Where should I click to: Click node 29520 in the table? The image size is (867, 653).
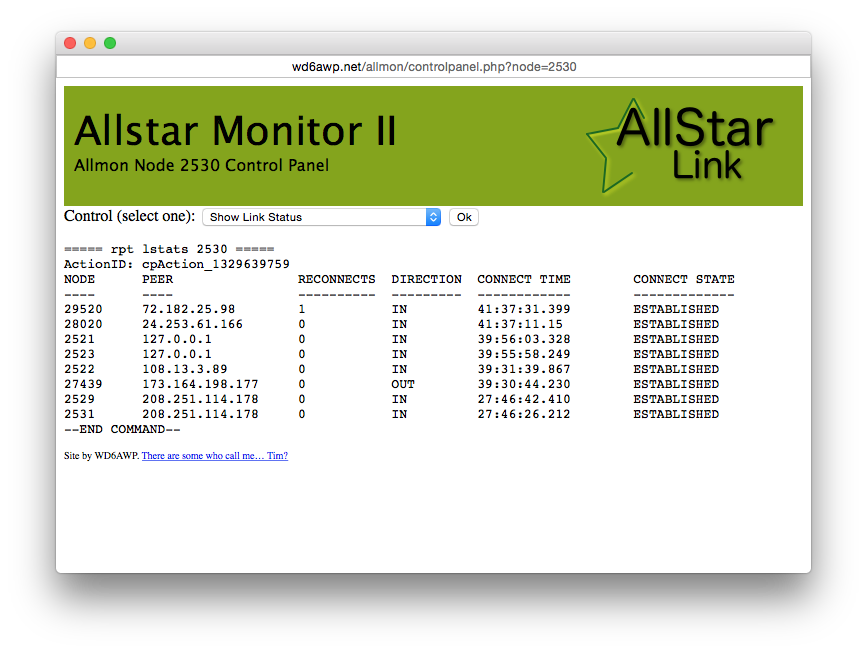coord(83,309)
